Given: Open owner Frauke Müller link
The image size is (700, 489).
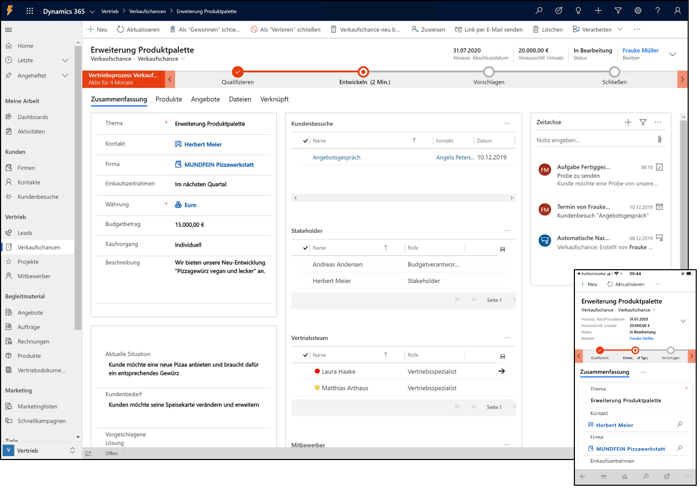Looking at the screenshot, I should 640,50.
